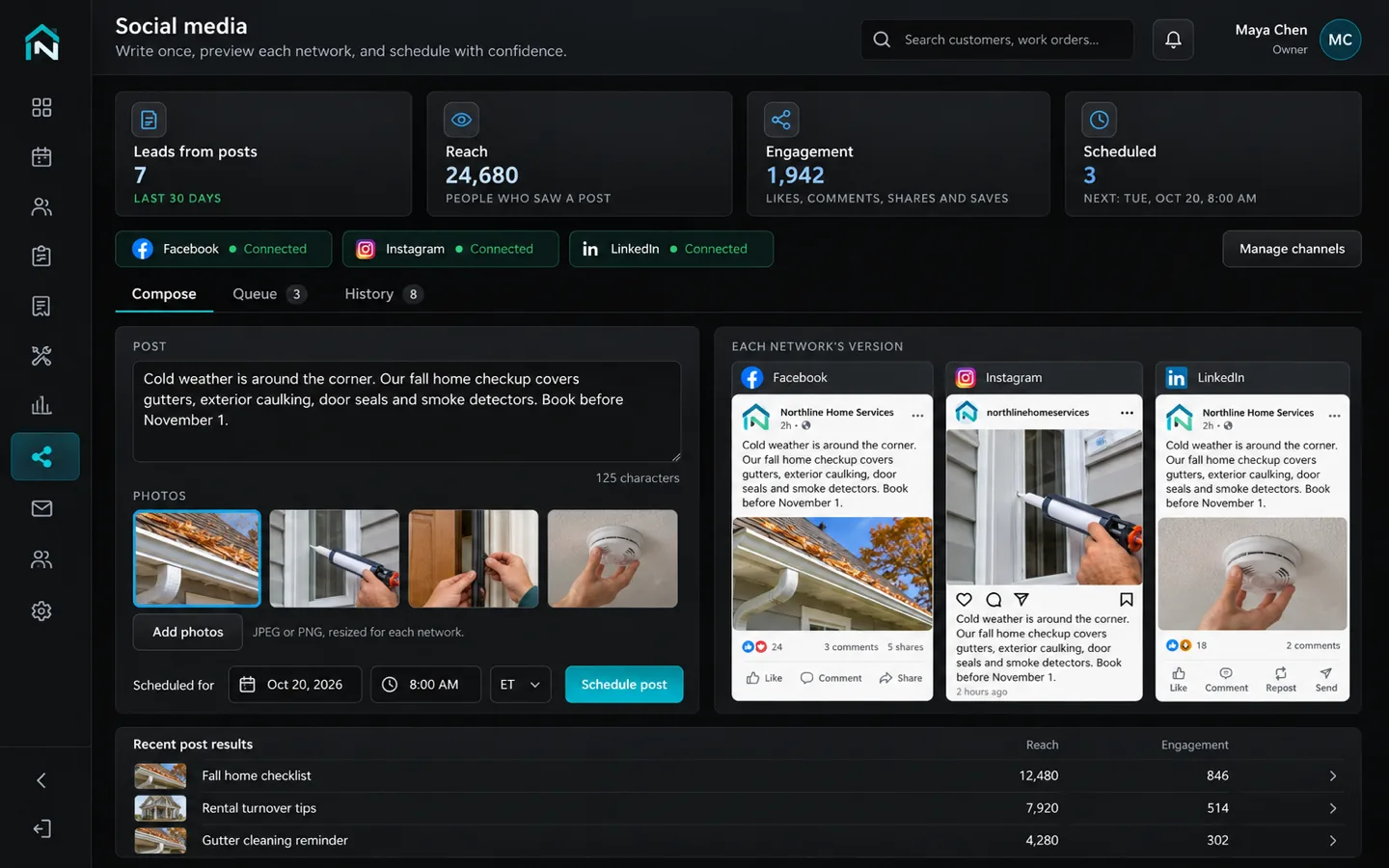
Task: Click "northlinehomeservices" Instagram handle
Action: click(x=1037, y=413)
